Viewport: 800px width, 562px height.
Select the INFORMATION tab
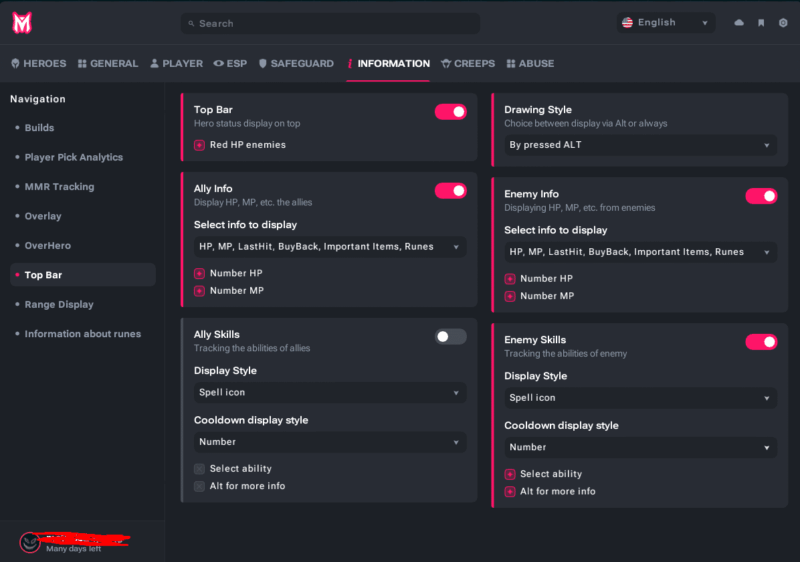(388, 64)
